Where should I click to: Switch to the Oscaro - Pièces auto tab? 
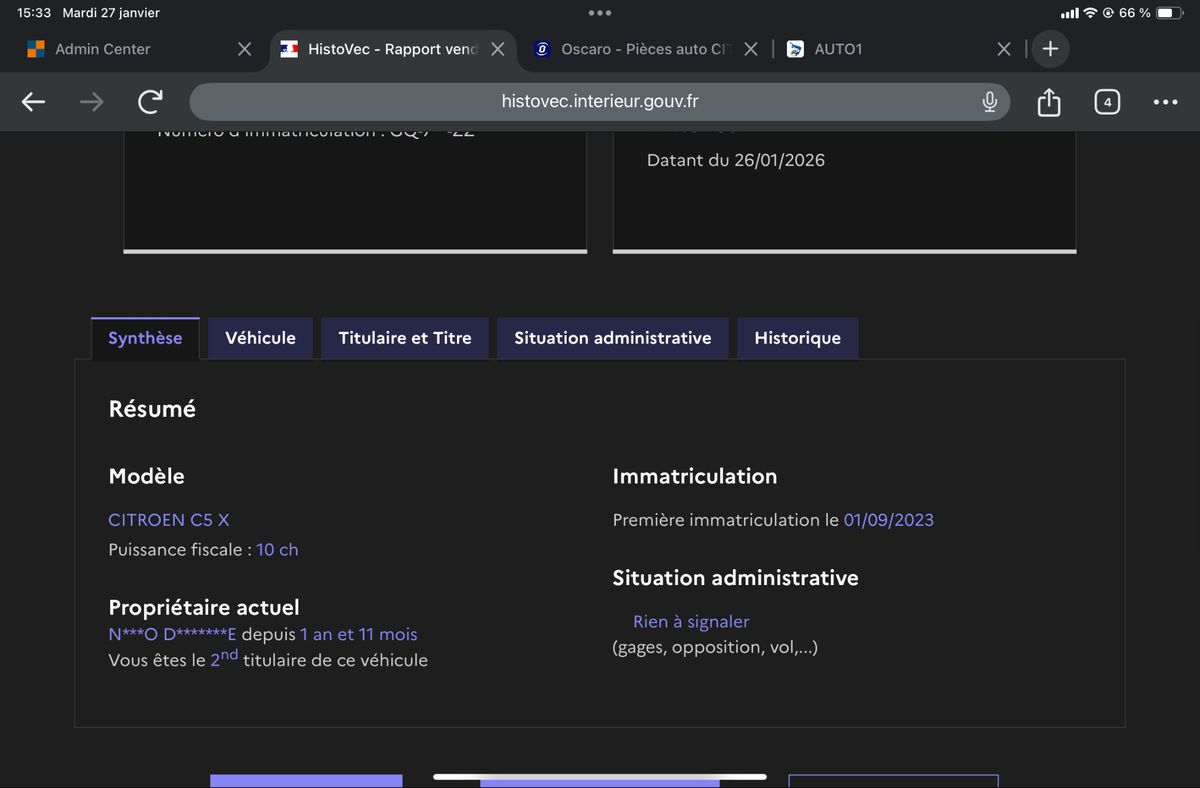click(x=646, y=49)
